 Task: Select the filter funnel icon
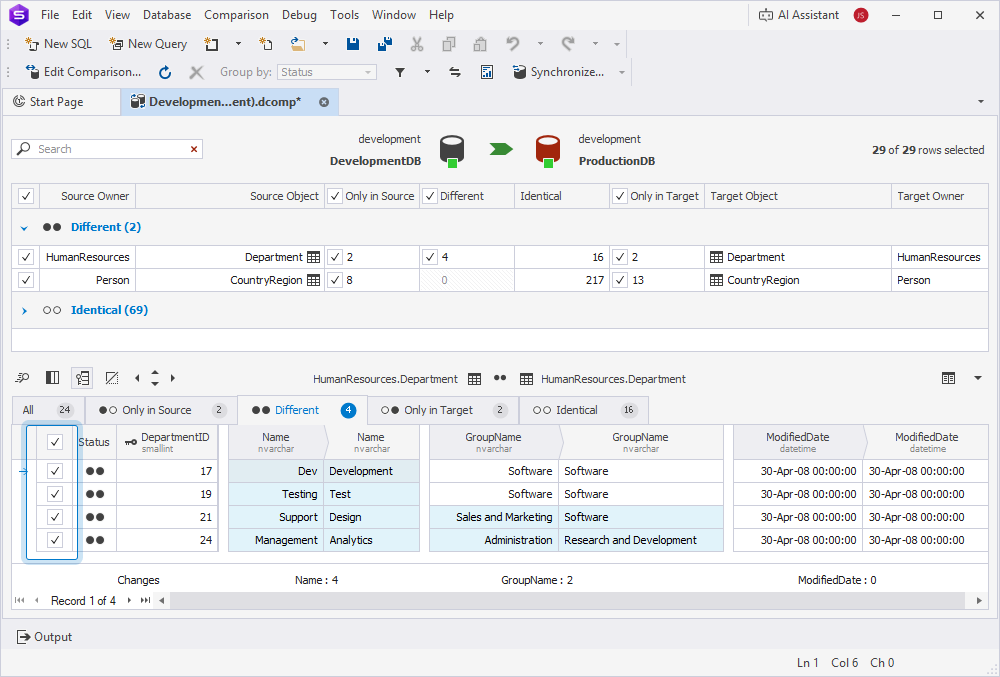400,72
